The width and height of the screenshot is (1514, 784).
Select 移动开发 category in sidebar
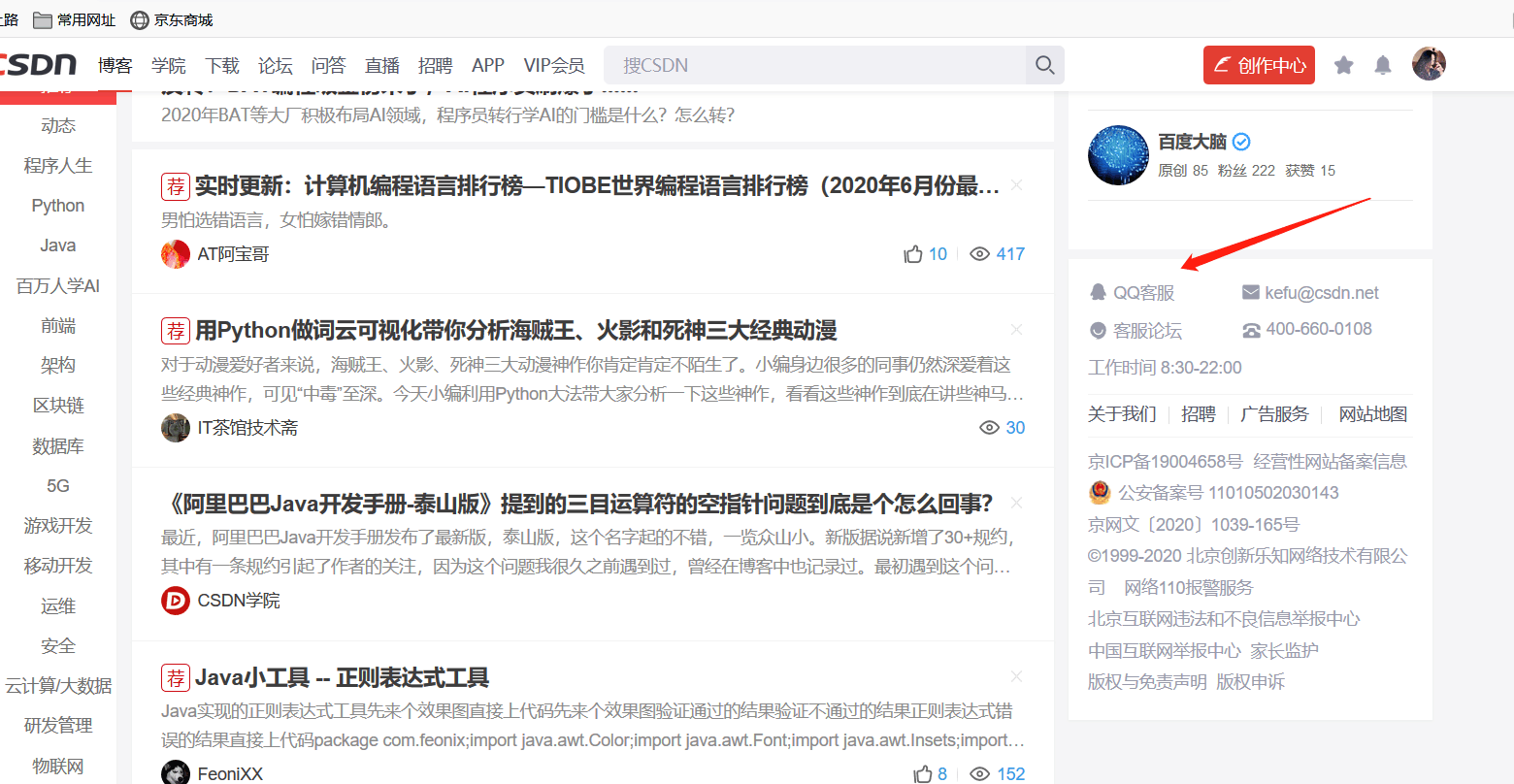point(58,565)
